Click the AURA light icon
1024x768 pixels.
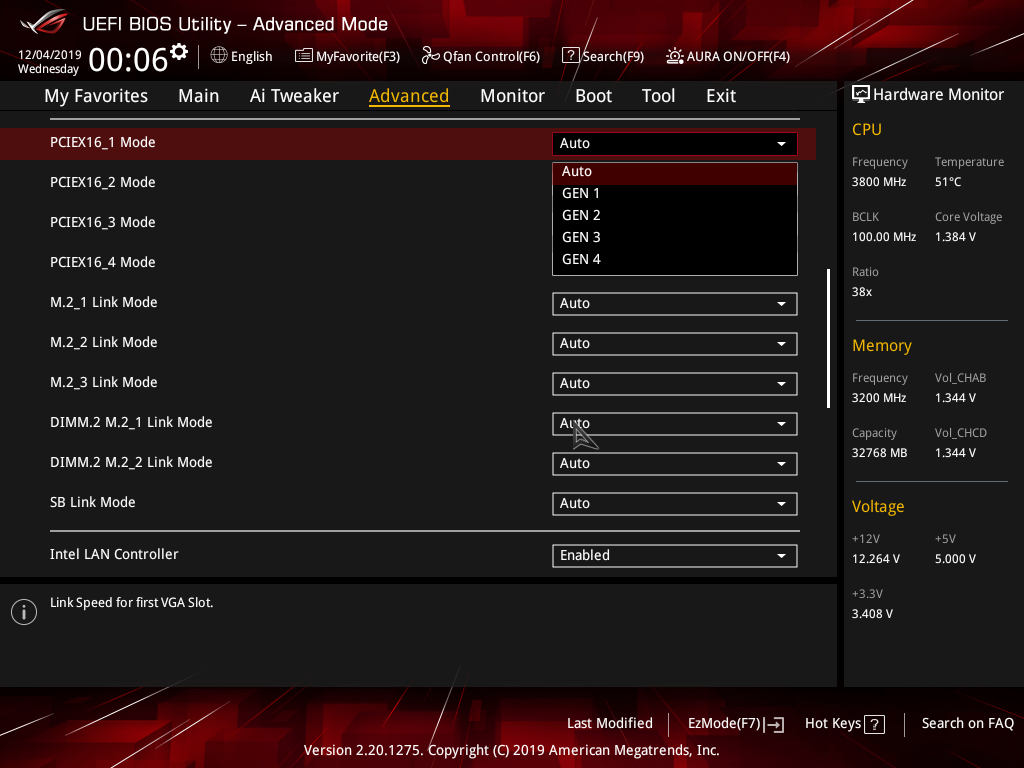[x=675, y=56]
